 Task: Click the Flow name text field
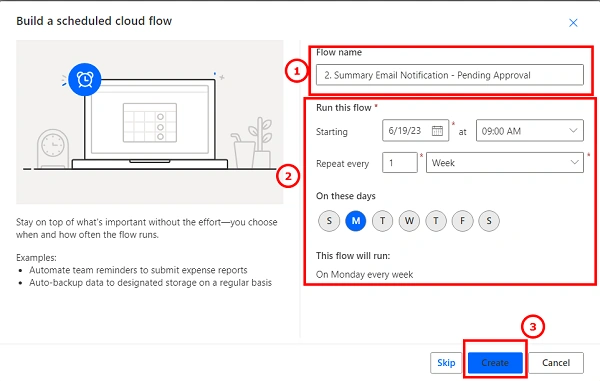pos(450,75)
